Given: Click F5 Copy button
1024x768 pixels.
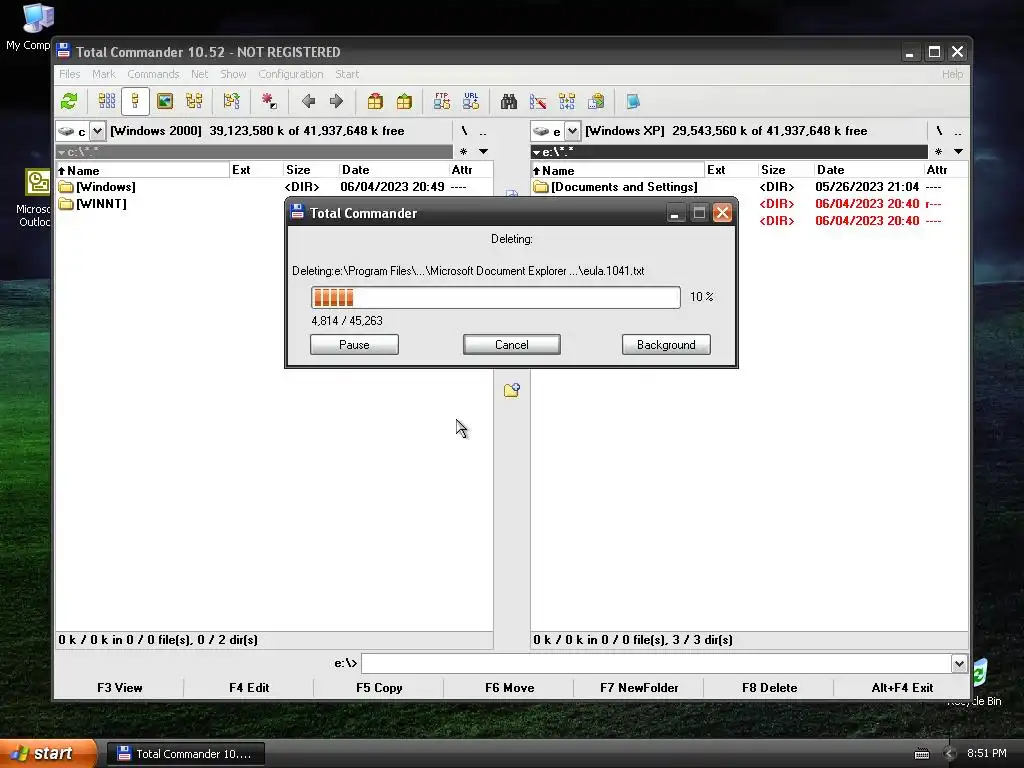Looking at the screenshot, I should (x=379, y=688).
